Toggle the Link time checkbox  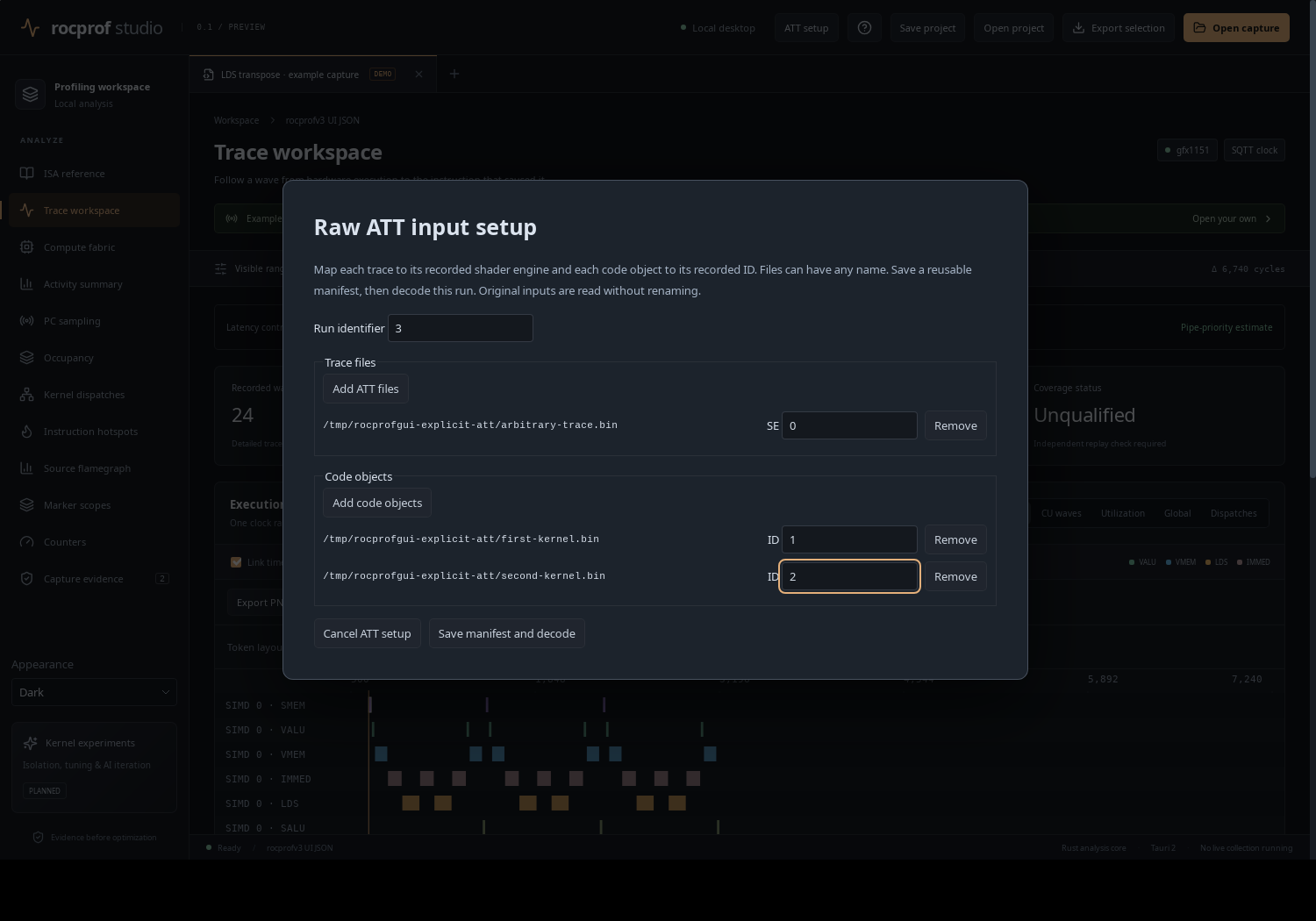(x=236, y=562)
